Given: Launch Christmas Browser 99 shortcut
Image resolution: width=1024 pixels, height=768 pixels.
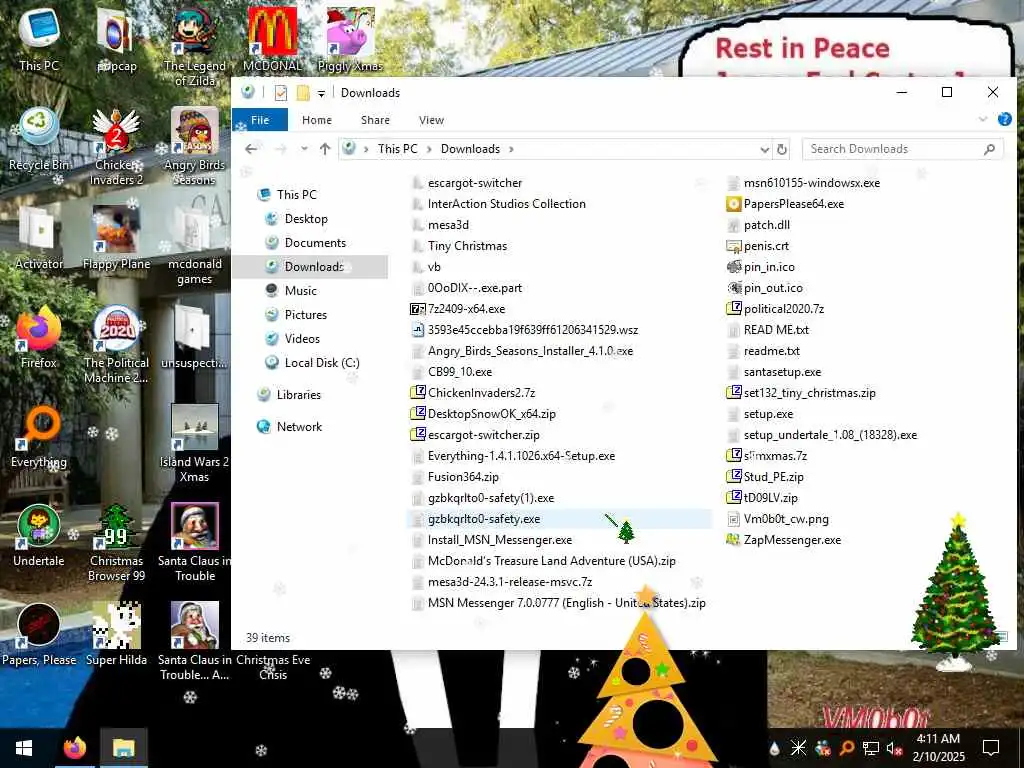Looking at the screenshot, I should (x=116, y=543).
